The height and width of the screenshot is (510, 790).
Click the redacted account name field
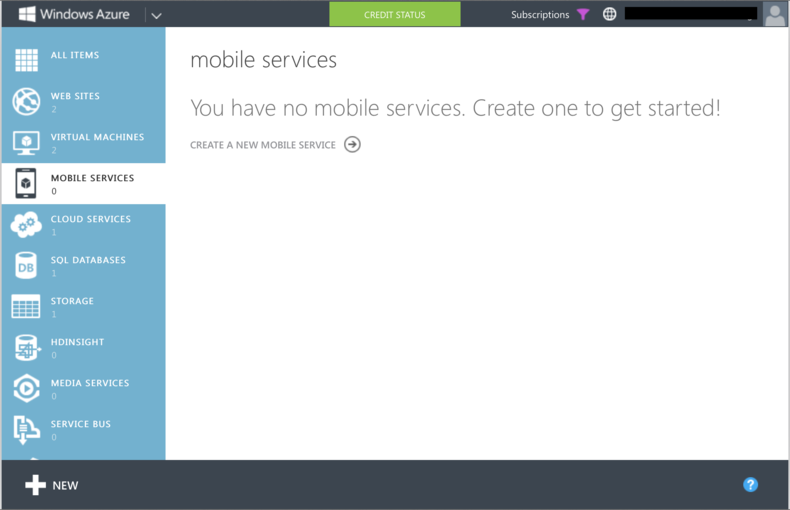[x=691, y=14]
